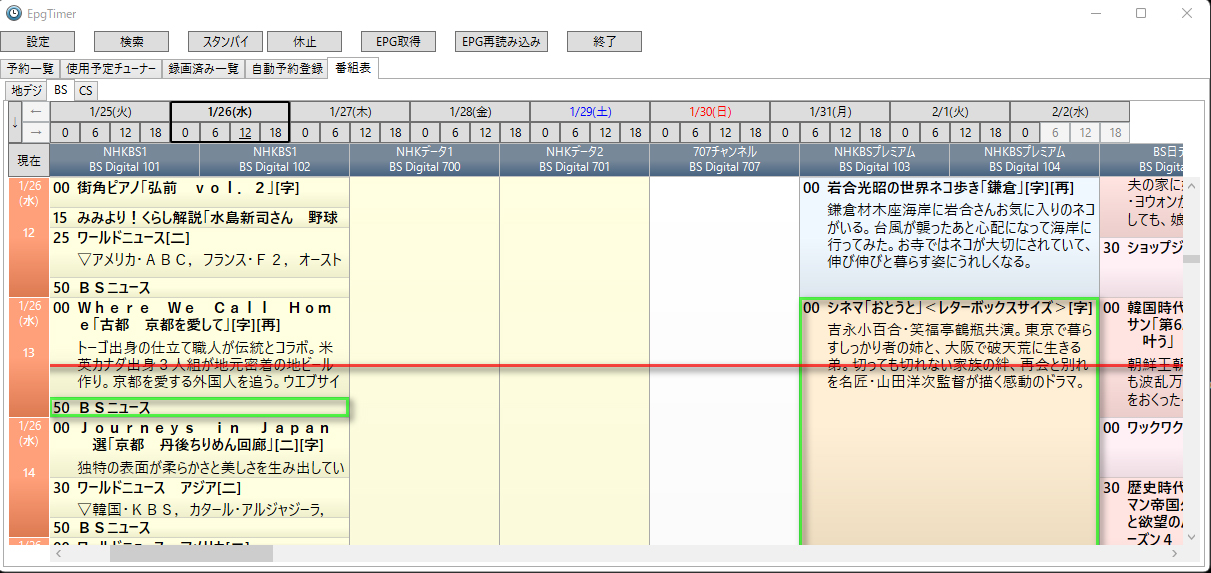Click hour 6 under 1/27(木)
The height and width of the screenshot is (573, 1211).
tap(335, 132)
